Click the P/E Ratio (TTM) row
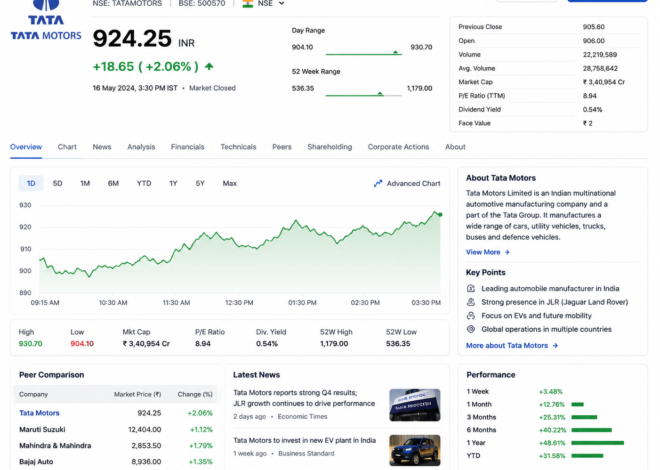Viewport: 660px width, 470px height. click(548, 96)
